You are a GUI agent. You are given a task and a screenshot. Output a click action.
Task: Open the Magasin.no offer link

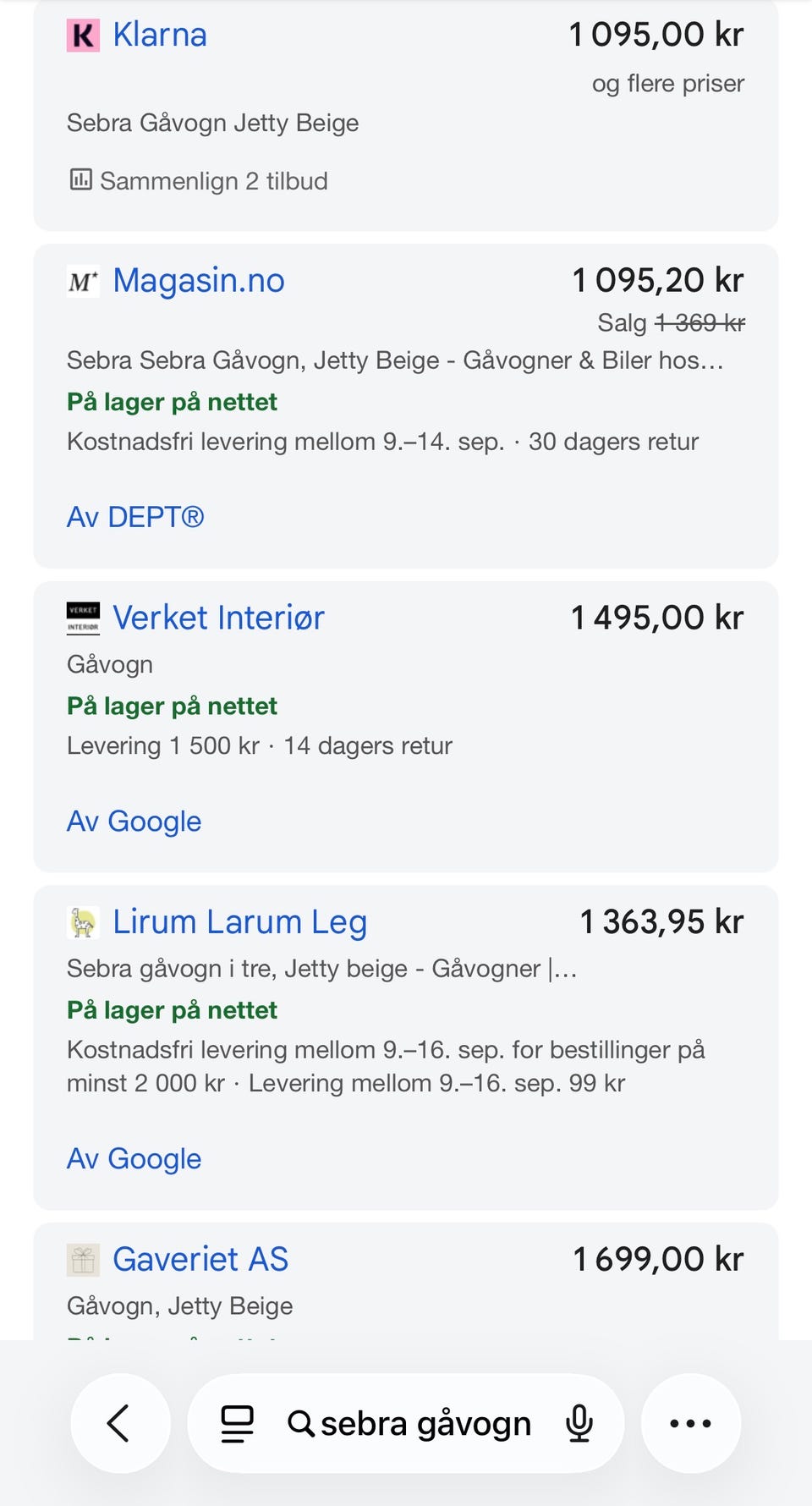[199, 281]
